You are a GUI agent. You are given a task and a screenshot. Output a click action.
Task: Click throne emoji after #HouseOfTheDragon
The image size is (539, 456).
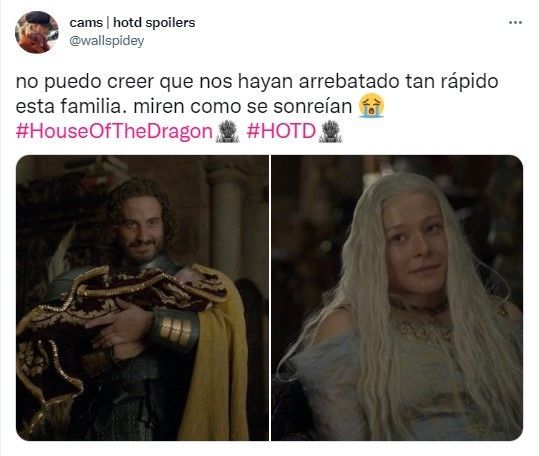click(227, 131)
